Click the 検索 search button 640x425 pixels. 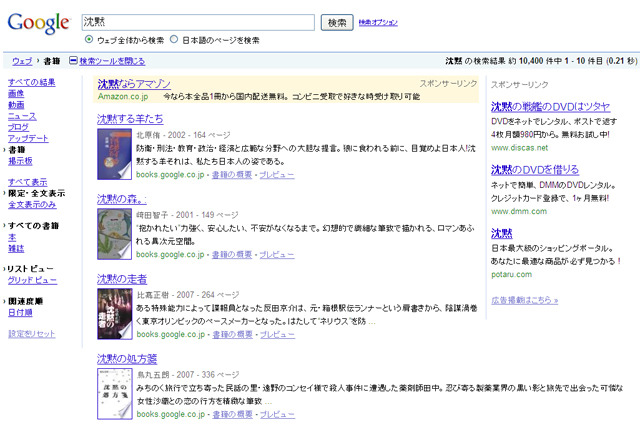[337, 22]
